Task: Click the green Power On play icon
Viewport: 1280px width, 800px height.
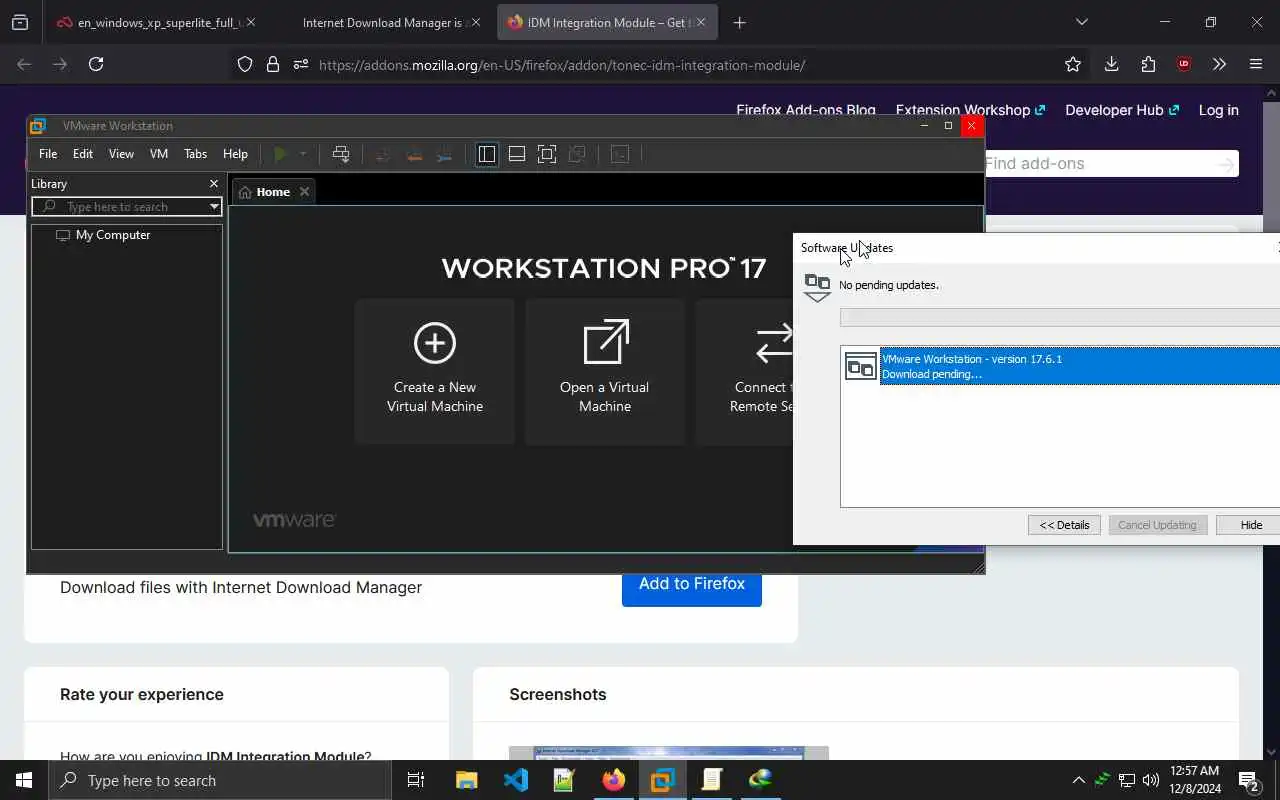Action: tap(281, 154)
